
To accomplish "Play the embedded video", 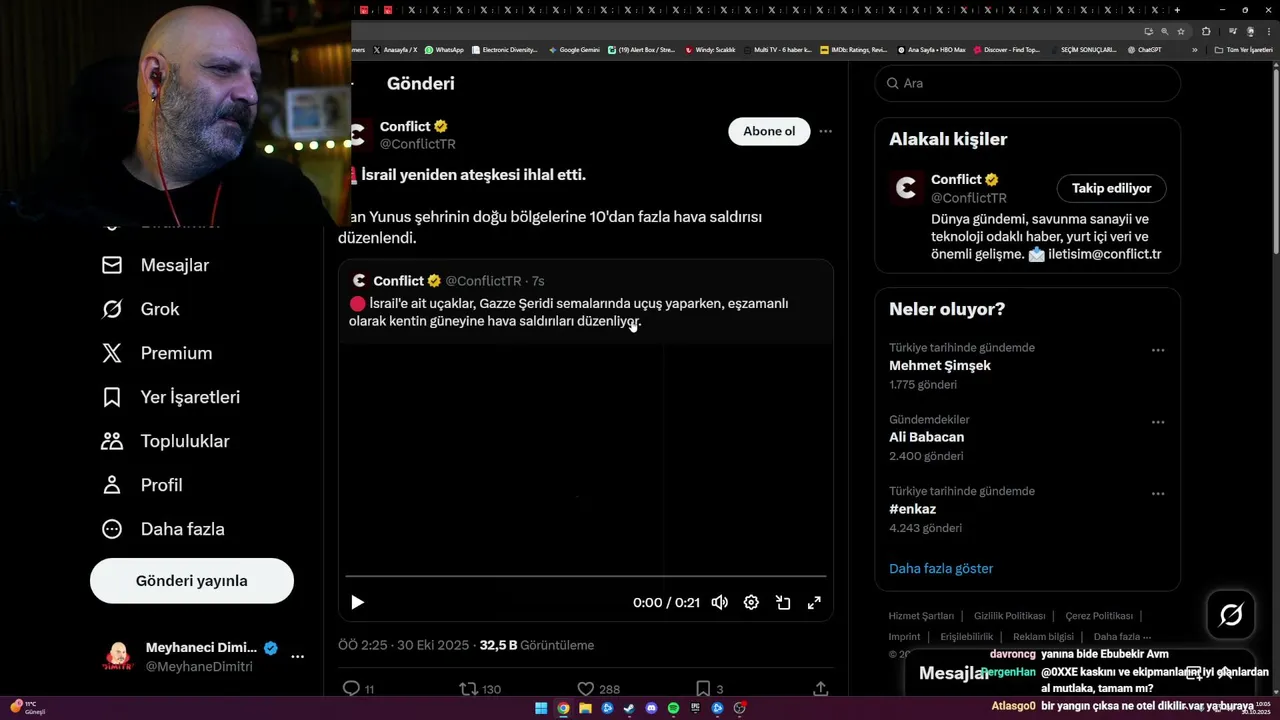I will tap(357, 602).
